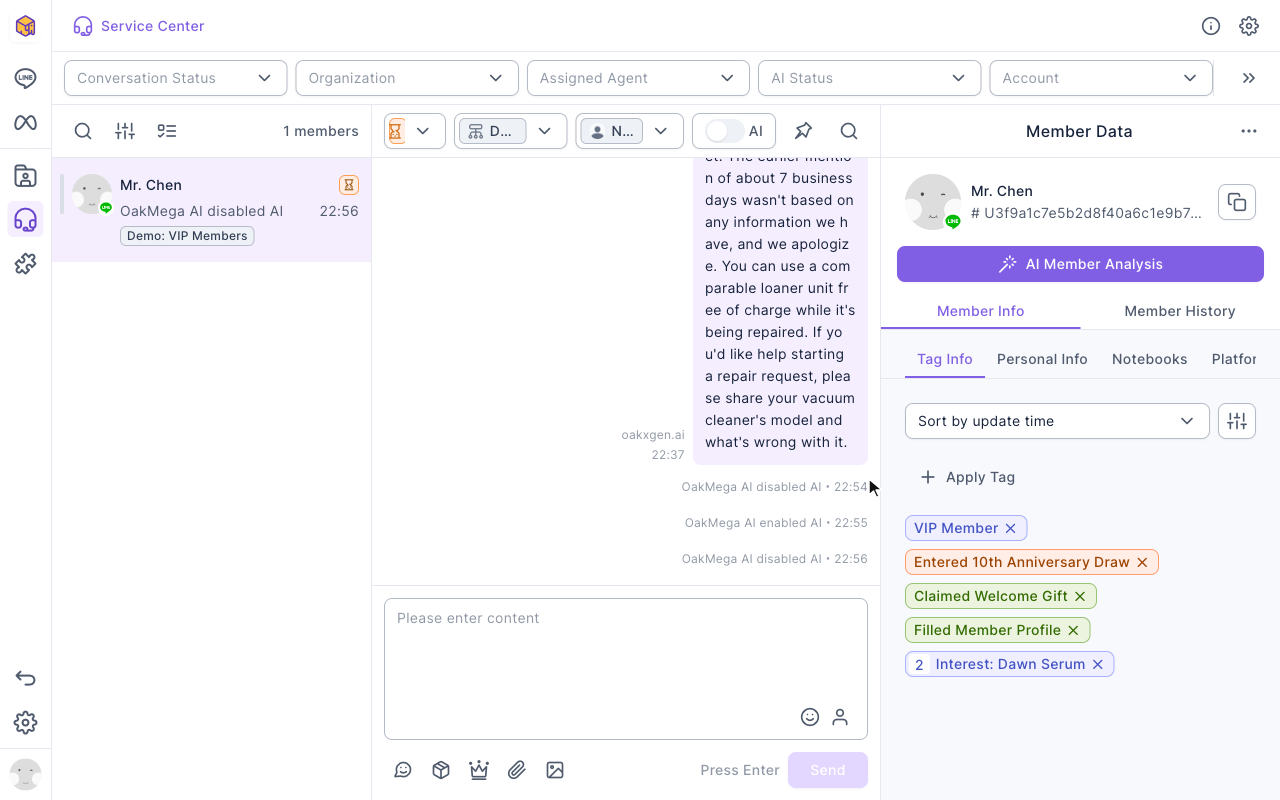This screenshot has height=800, width=1280.
Task: Copy Mr. Chen's member ID
Action: pos(1237,202)
